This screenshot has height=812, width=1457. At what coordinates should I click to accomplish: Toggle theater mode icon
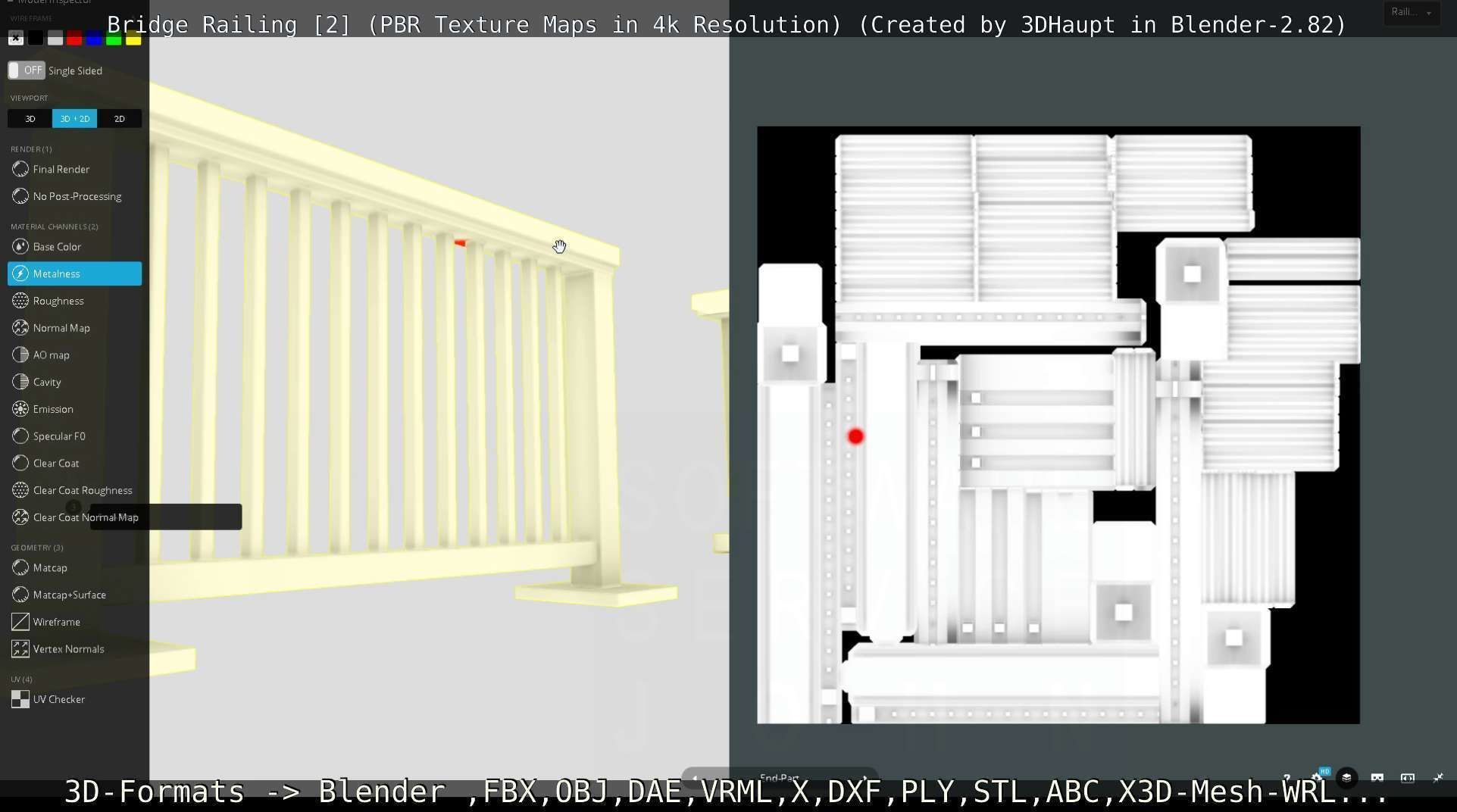tap(1408, 778)
